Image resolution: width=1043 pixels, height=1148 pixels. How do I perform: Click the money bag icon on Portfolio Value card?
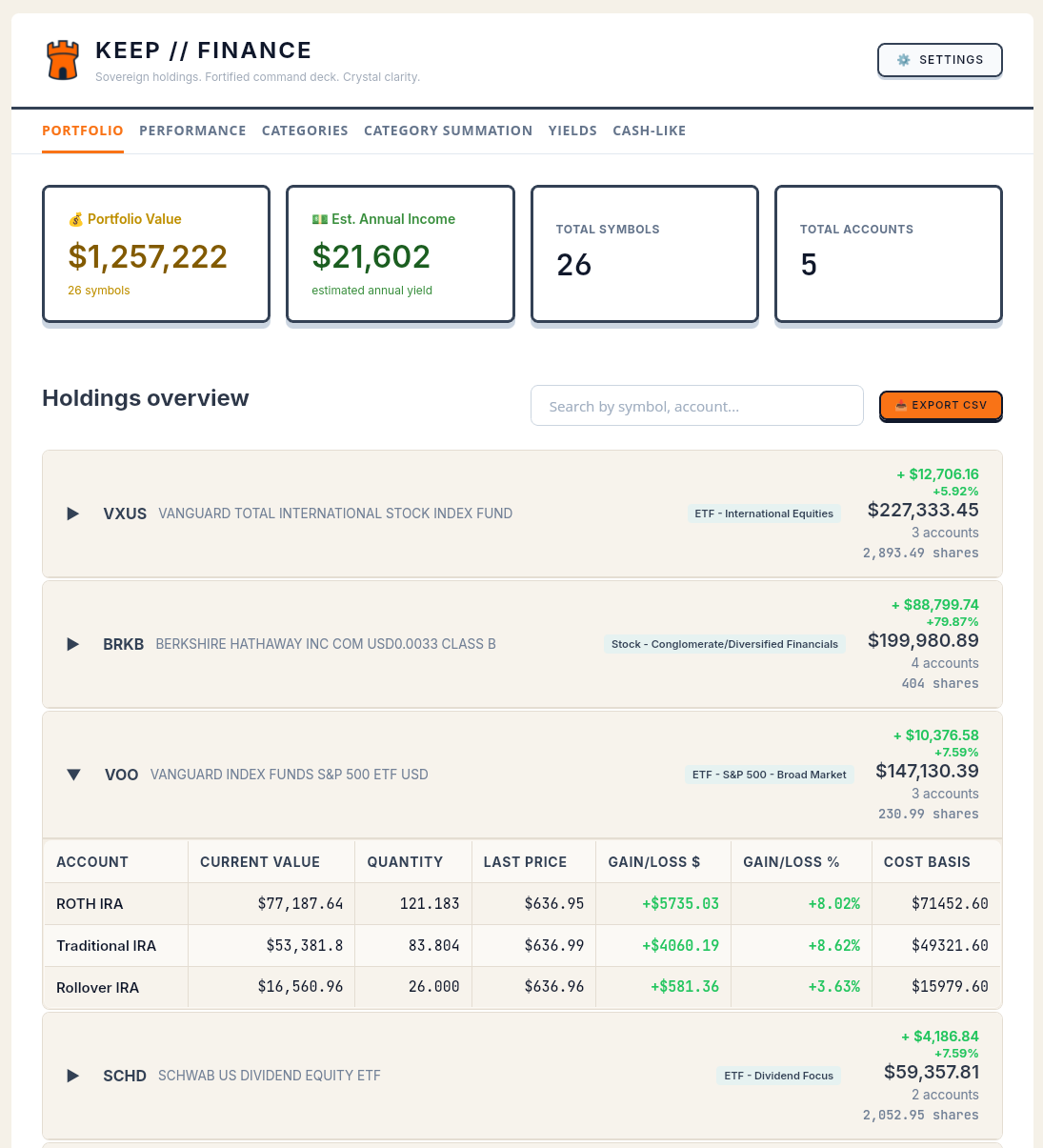pos(75,218)
